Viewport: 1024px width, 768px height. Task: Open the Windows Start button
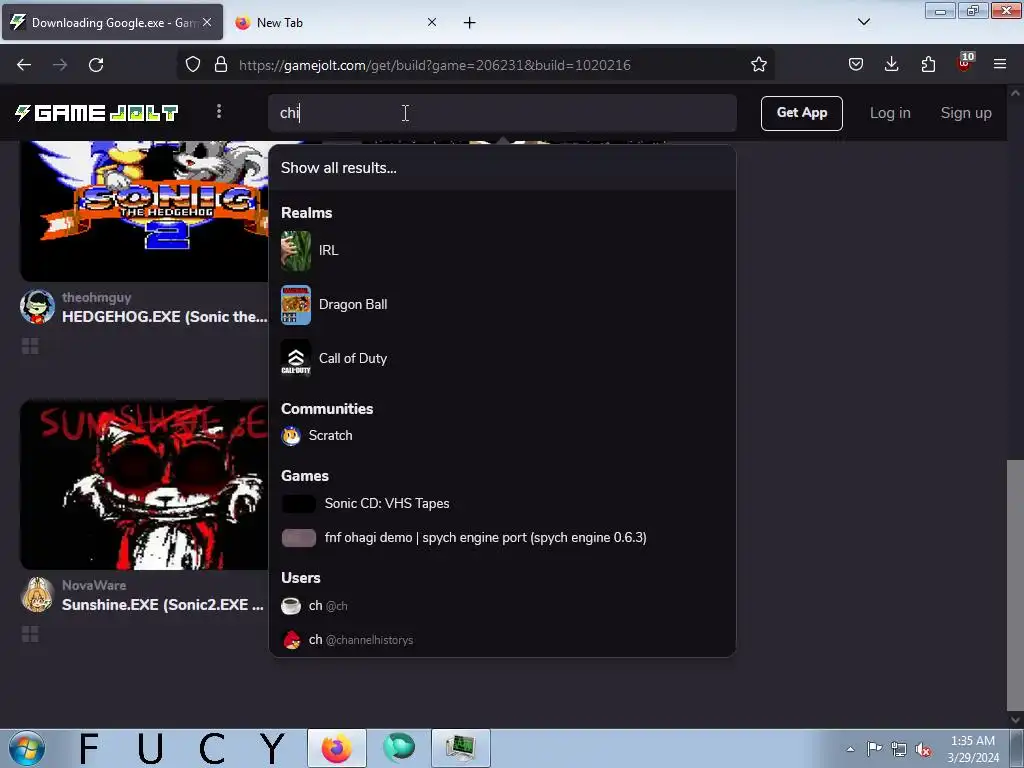[x=27, y=748]
